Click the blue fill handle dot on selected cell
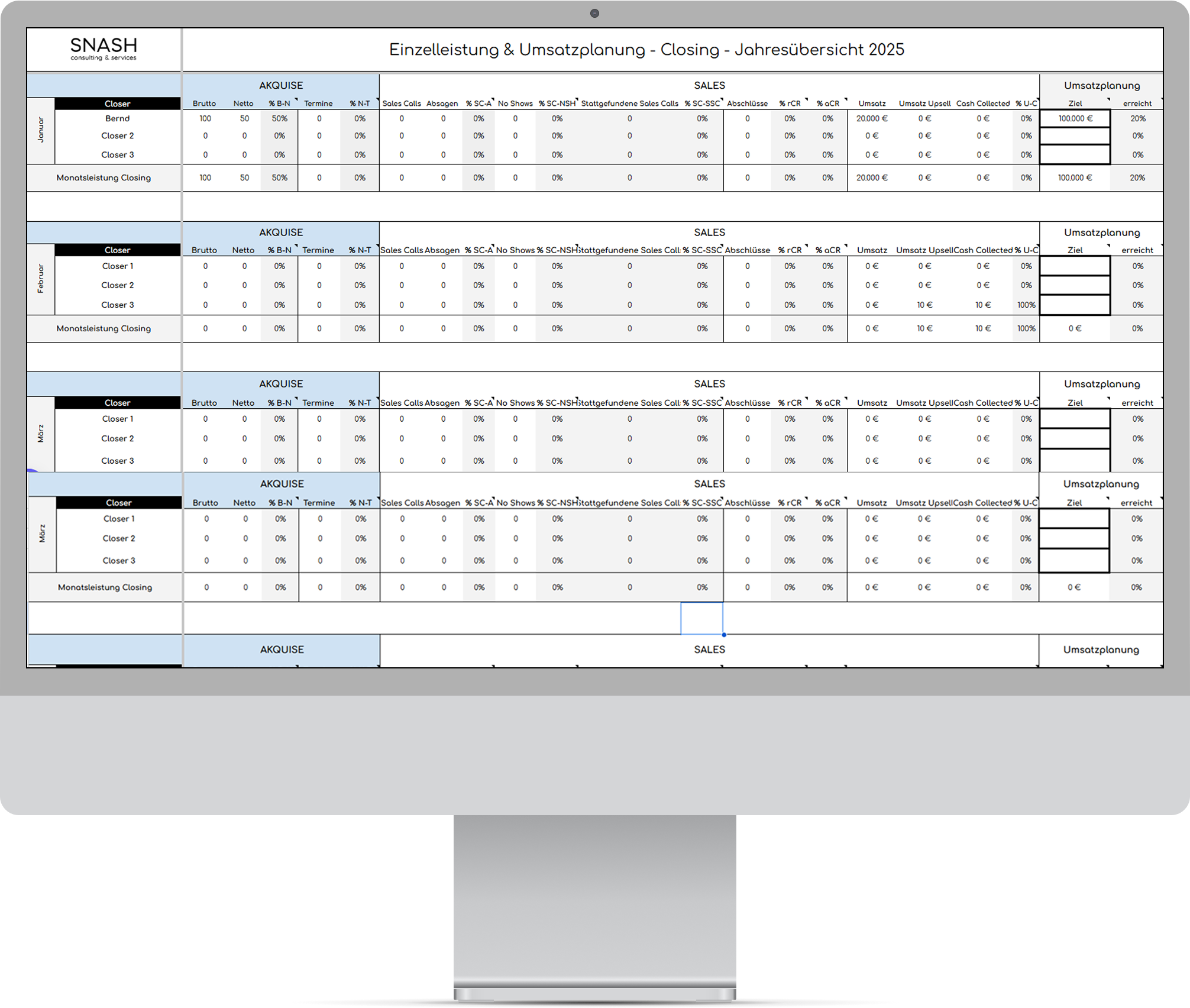Image resolution: width=1190 pixels, height=1008 pixels. [723, 635]
